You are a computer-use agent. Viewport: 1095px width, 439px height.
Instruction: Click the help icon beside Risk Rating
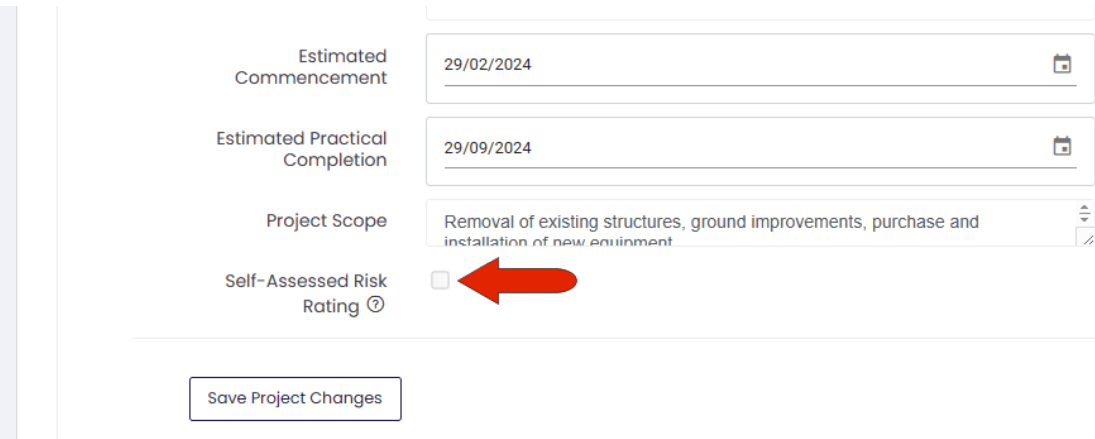(x=376, y=304)
